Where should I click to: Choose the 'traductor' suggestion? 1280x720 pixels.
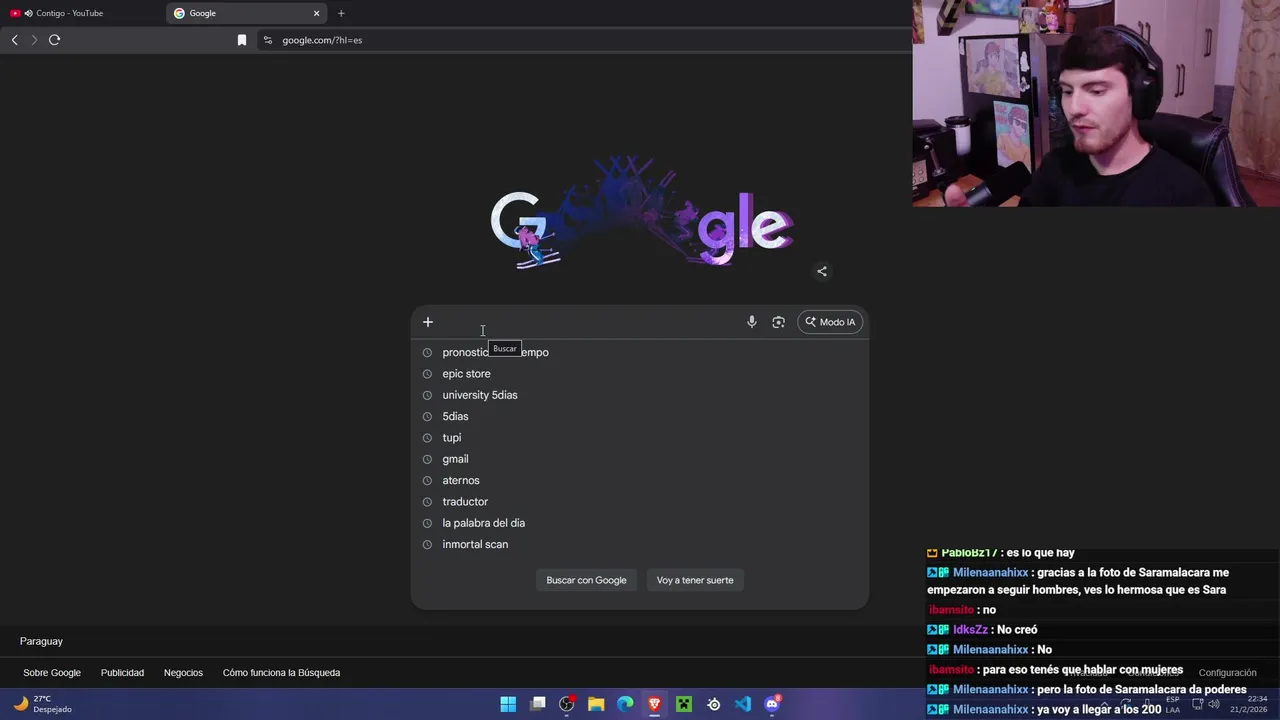coord(640,502)
